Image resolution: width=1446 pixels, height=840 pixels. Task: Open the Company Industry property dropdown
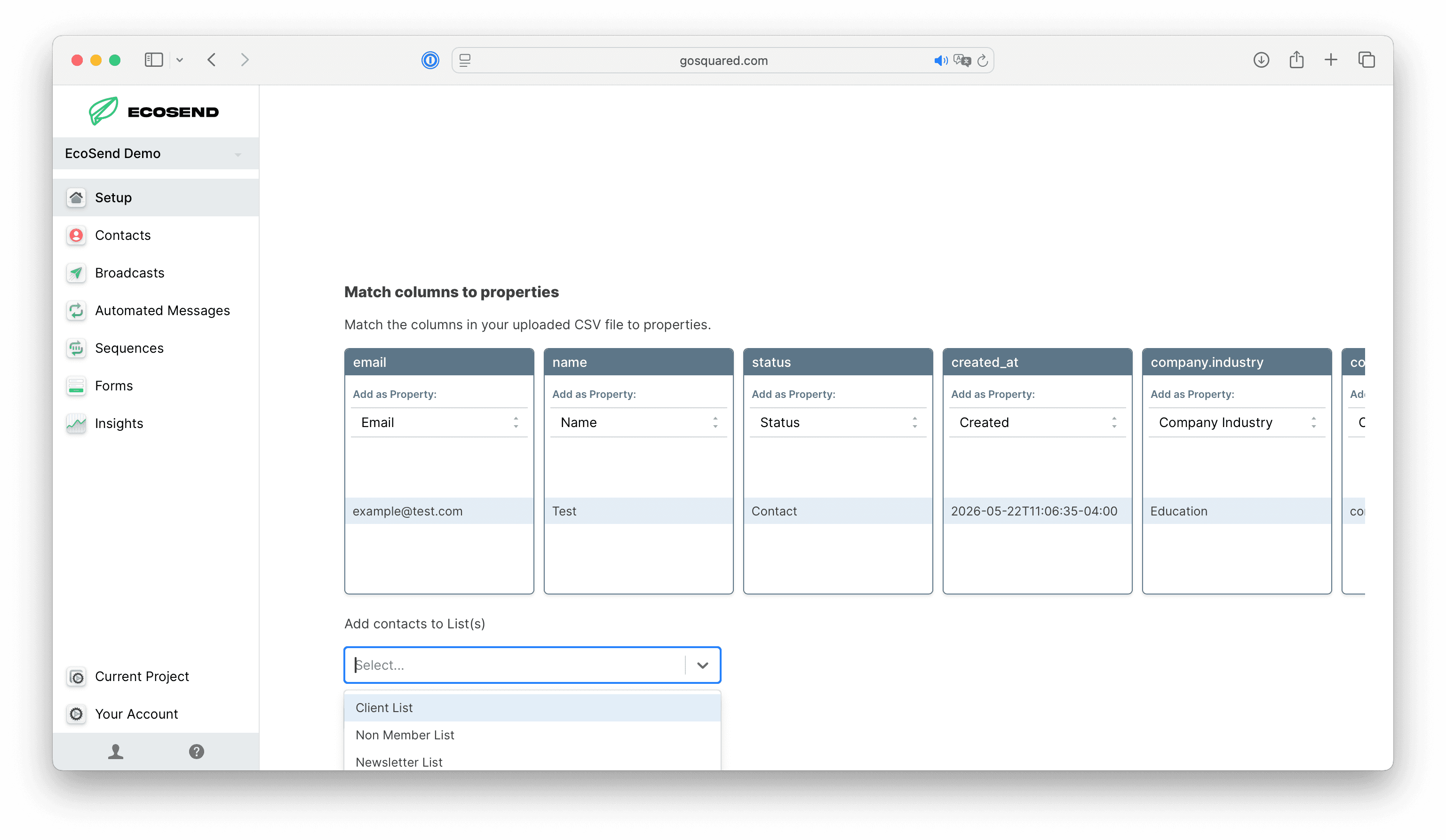[x=1237, y=423]
